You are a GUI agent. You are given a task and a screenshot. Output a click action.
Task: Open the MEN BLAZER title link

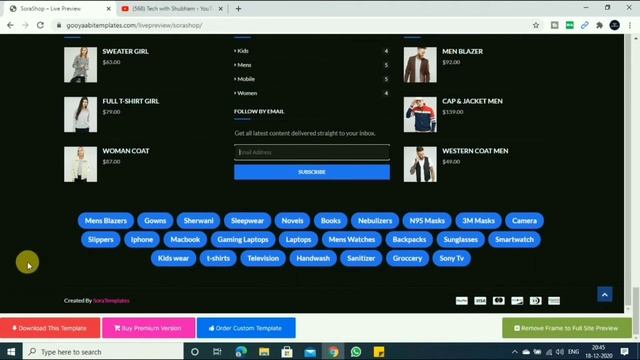pos(462,51)
